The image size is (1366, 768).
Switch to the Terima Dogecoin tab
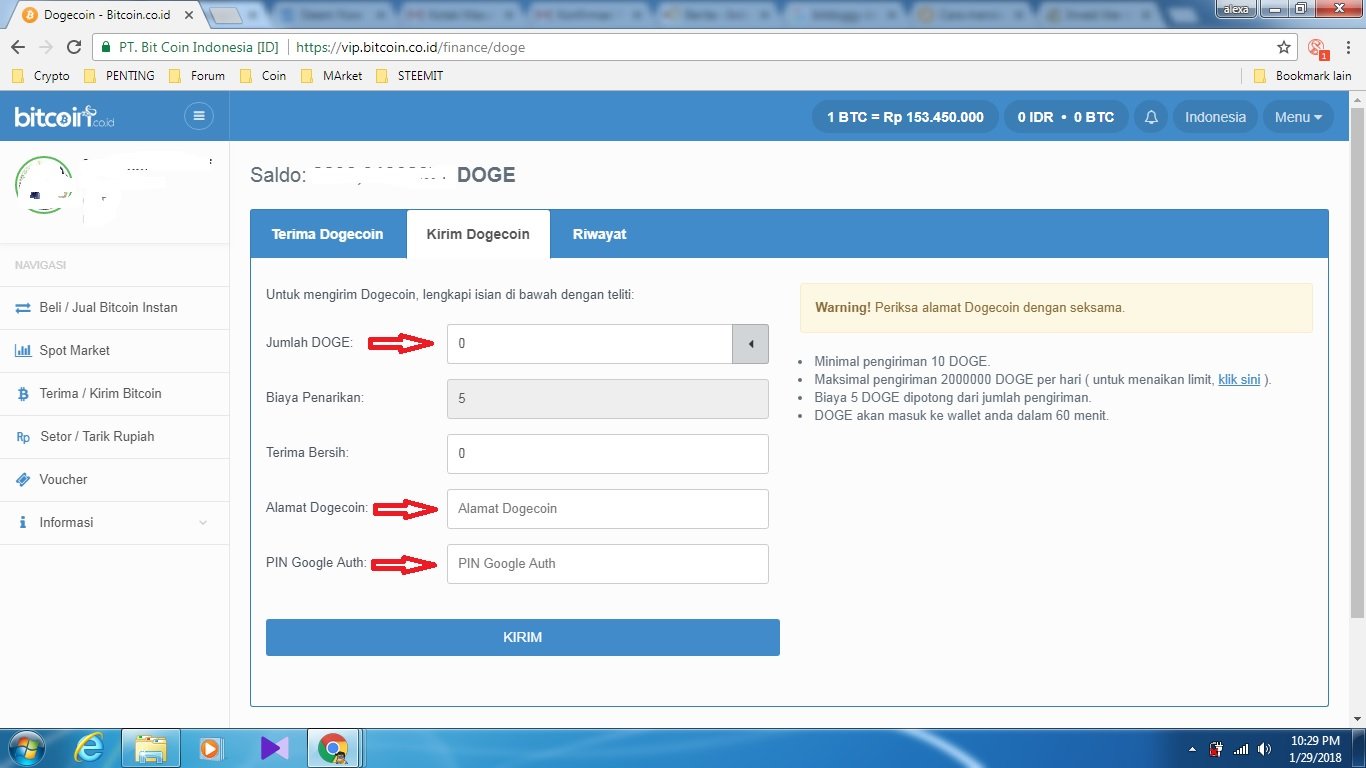click(327, 234)
